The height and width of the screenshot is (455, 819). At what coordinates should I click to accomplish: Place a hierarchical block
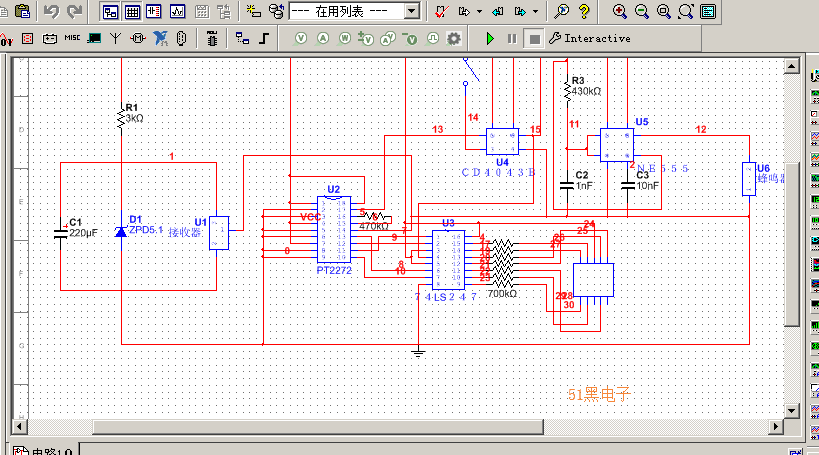coord(242,38)
